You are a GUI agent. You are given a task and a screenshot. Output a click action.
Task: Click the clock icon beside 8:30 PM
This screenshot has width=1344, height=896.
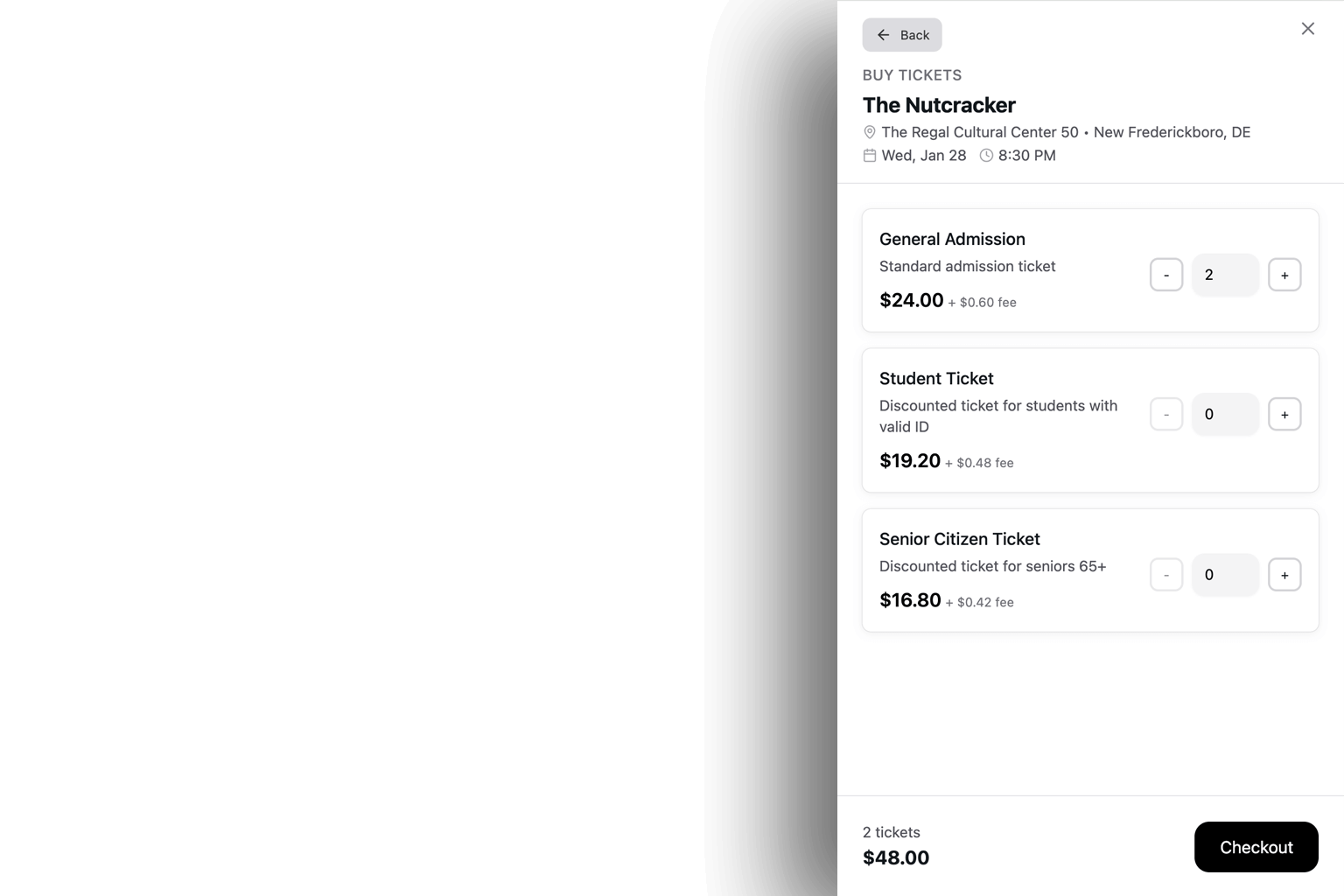point(986,156)
